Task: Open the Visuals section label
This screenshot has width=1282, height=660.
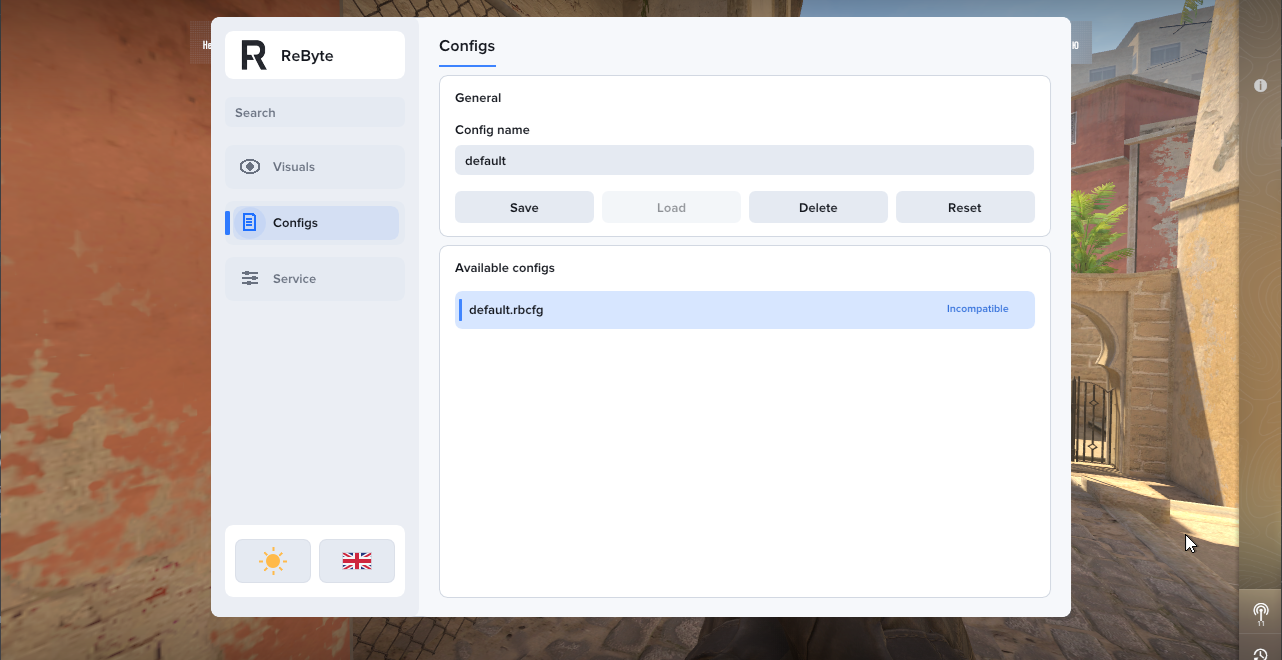Action: (x=294, y=167)
